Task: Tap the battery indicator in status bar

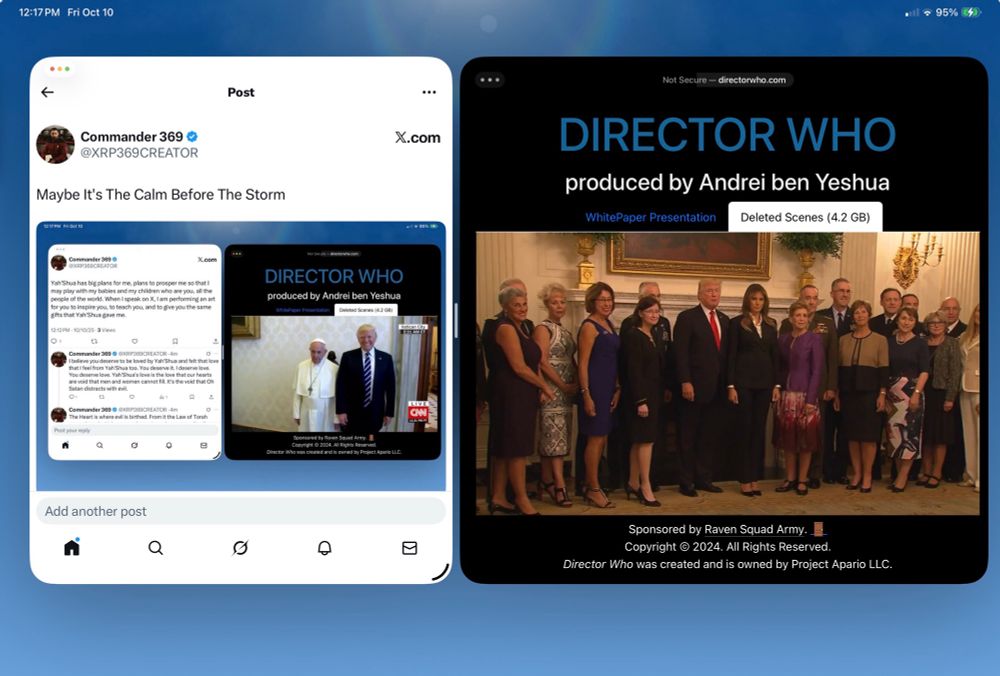Action: click(971, 12)
